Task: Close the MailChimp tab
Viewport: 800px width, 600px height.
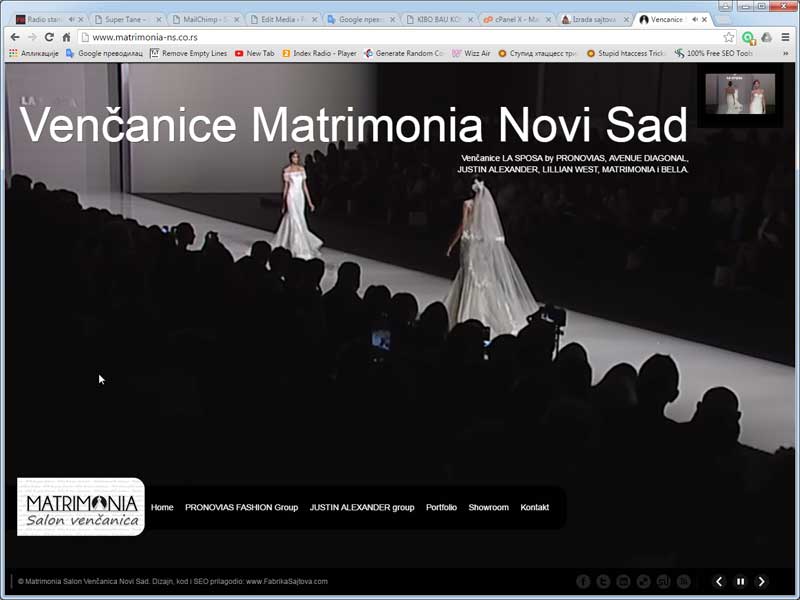Action: pyautogui.click(x=236, y=19)
